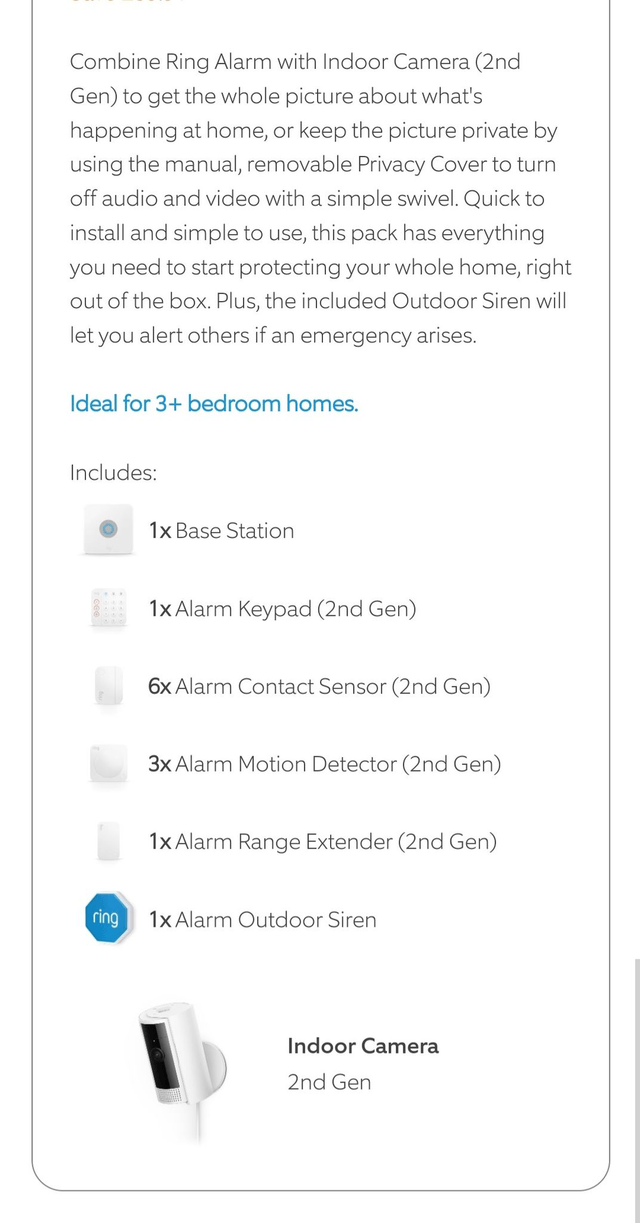The image size is (640, 1223).
Task: Select the Alarm Range Extender icon
Action: pyautogui.click(x=108, y=841)
